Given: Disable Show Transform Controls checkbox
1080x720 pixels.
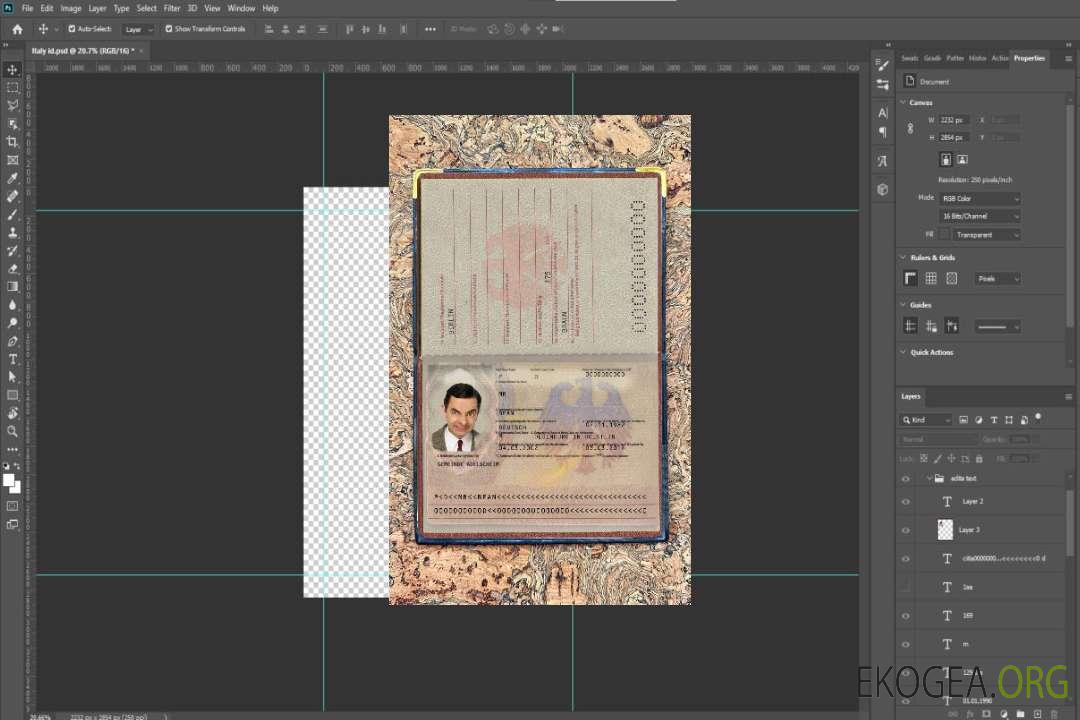Looking at the screenshot, I should [x=168, y=29].
